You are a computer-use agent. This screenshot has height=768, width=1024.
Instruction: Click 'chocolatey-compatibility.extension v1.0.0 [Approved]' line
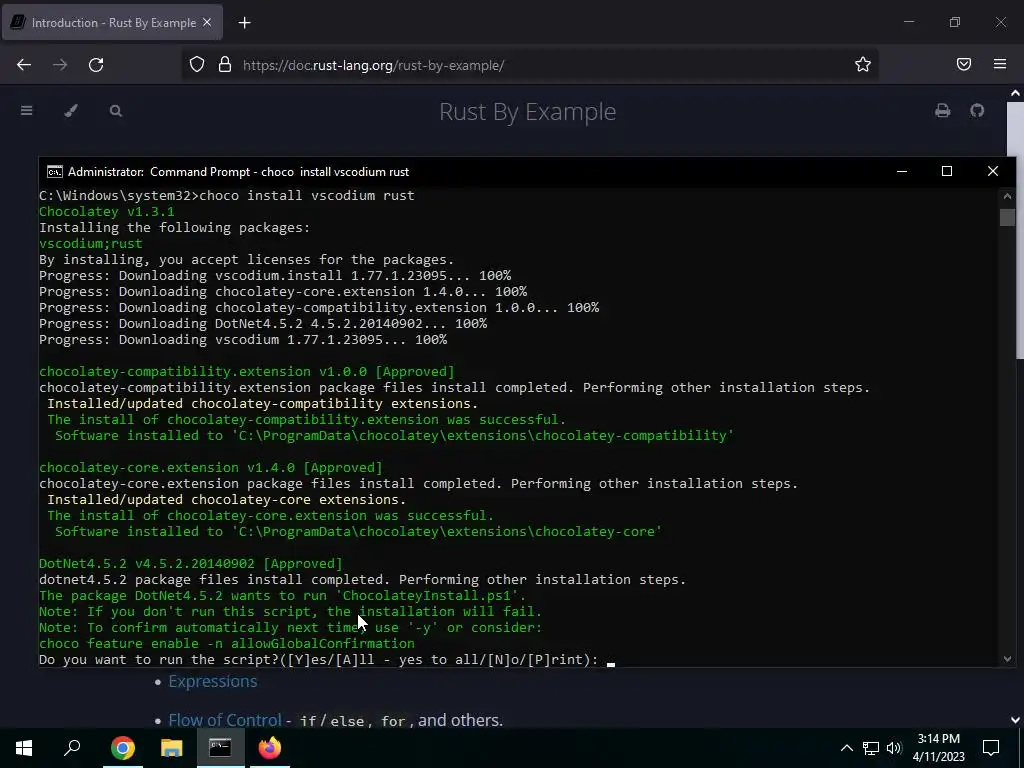(x=247, y=372)
